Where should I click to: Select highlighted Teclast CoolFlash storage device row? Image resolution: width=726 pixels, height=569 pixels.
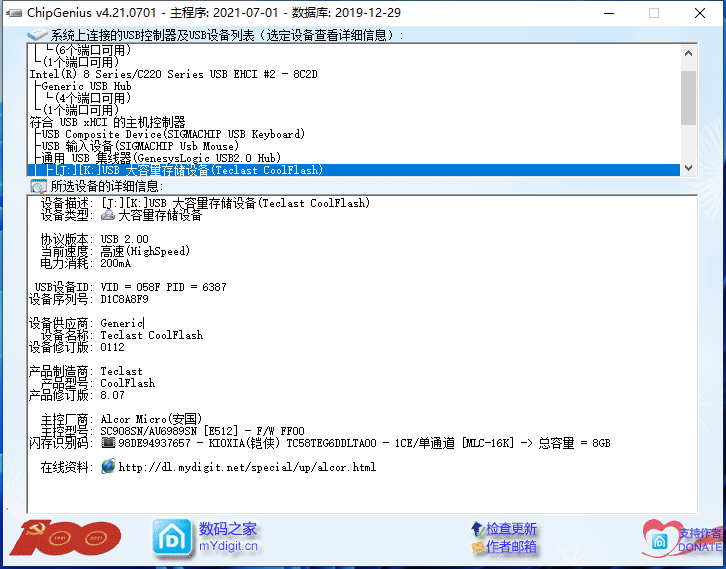point(354,170)
